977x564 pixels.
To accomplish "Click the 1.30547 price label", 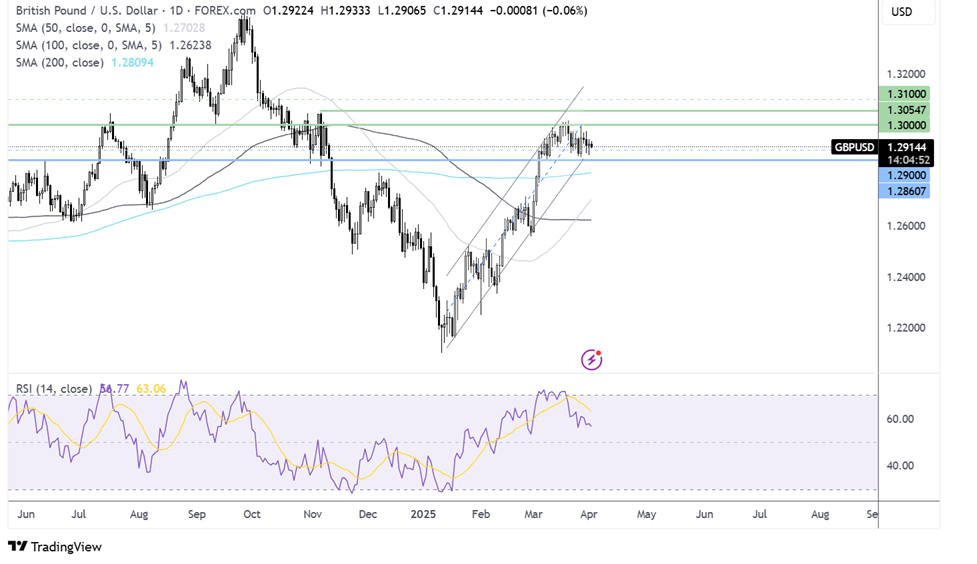I will click(x=904, y=110).
